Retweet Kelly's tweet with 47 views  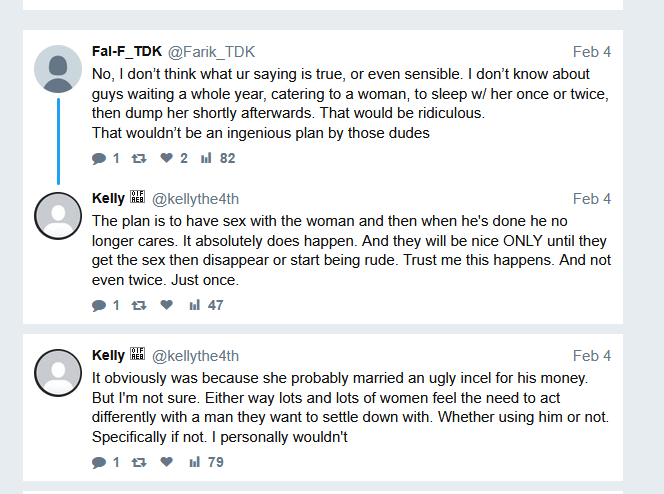click(138, 305)
